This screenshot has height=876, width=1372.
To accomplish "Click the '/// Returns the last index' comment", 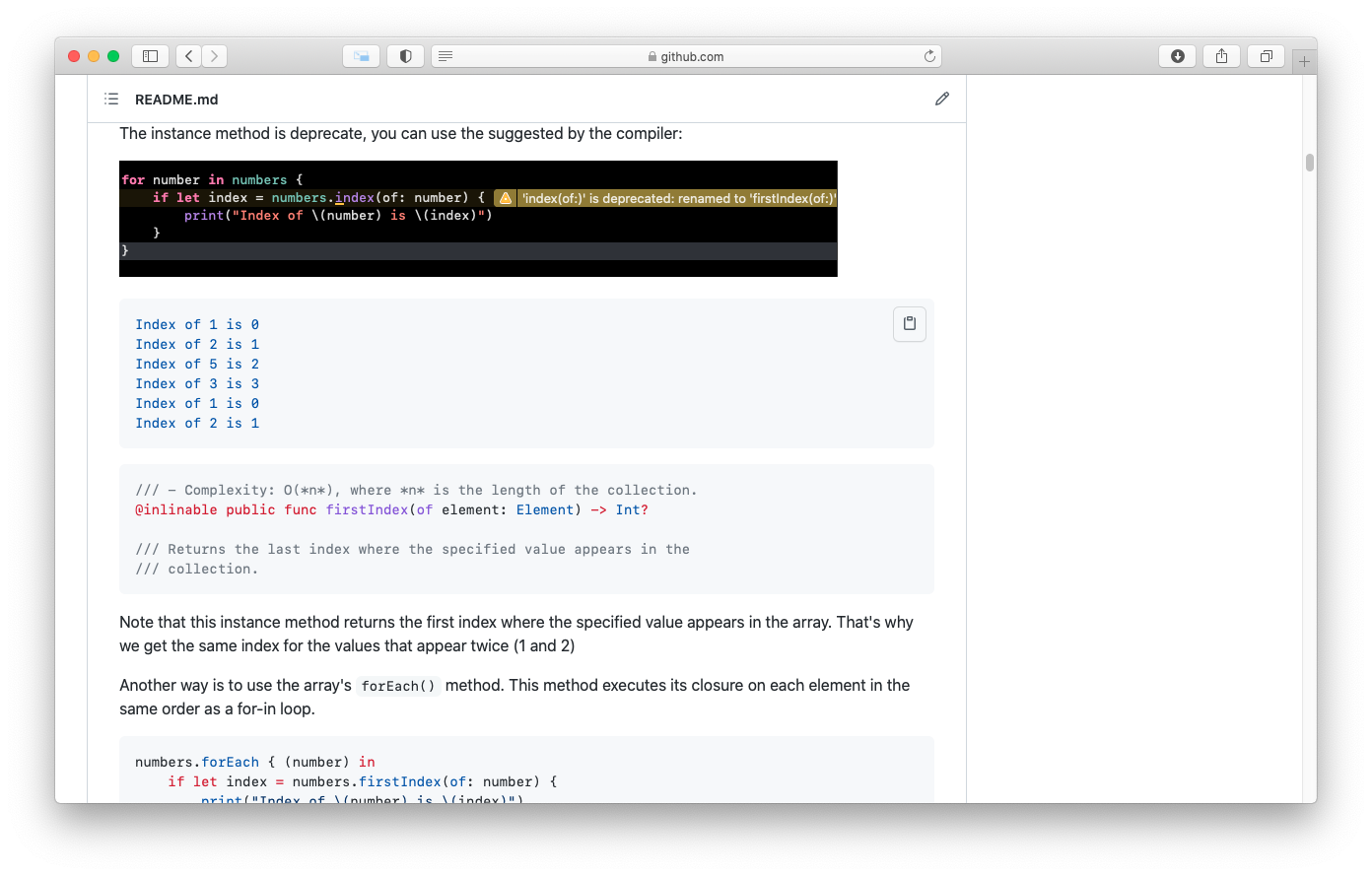I will click(x=412, y=559).
